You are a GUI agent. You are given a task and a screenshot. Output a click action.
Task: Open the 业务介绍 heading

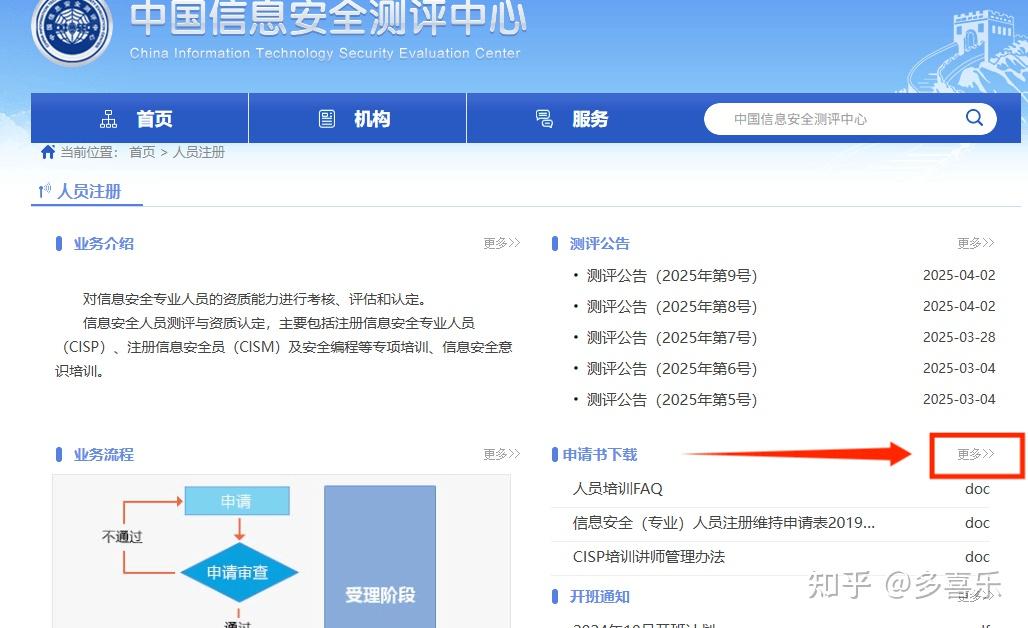104,244
